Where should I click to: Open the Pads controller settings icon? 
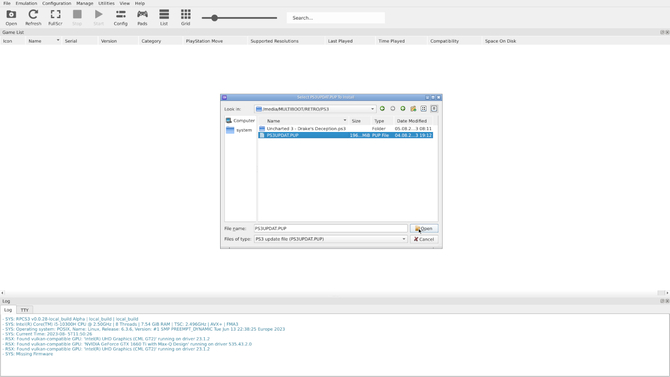click(142, 18)
